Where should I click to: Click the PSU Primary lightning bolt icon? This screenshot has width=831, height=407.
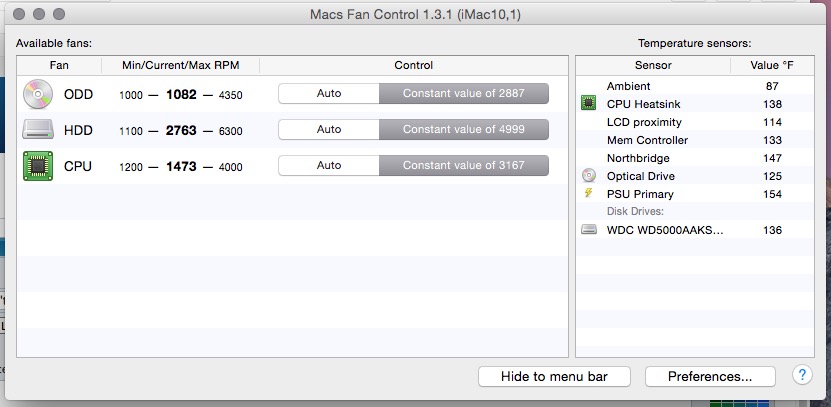[x=588, y=193]
